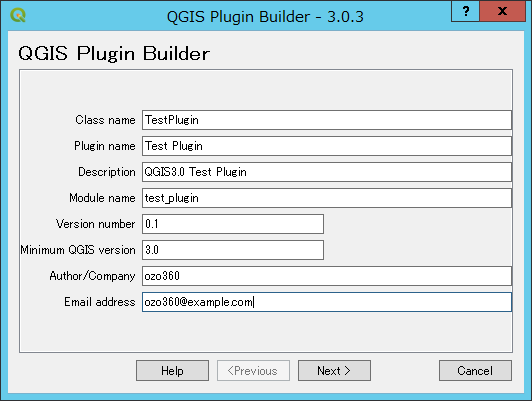Image resolution: width=532 pixels, height=401 pixels.
Task: Open Help for the Plugin Builder
Action: pyautogui.click(x=172, y=370)
